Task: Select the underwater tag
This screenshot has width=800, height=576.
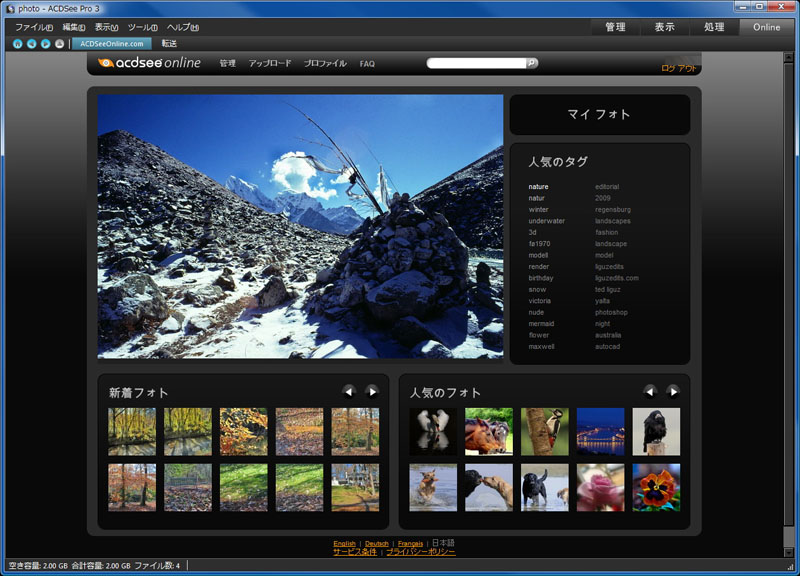Action: [x=546, y=221]
